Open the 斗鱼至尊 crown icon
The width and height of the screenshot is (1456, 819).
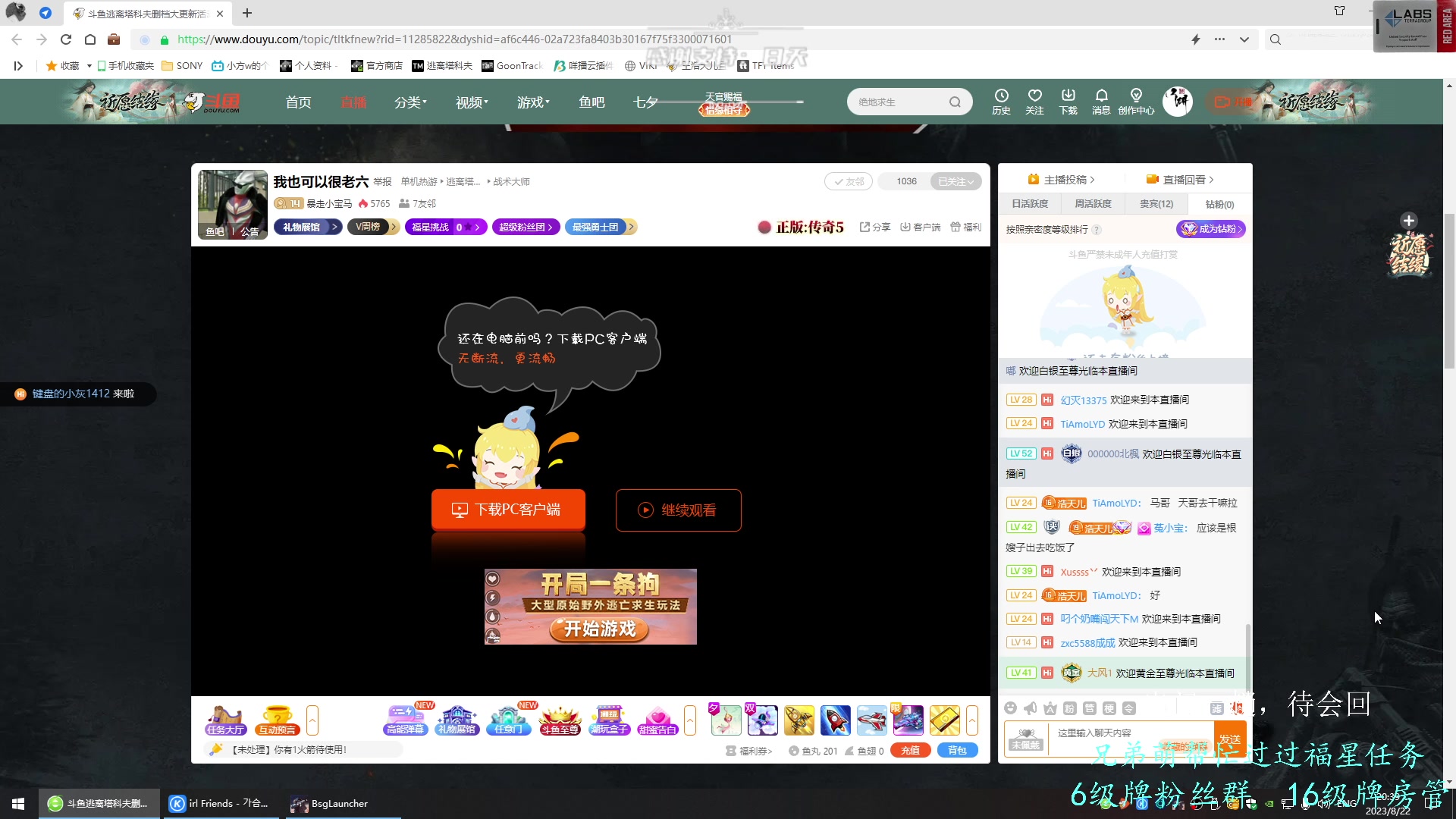point(560,720)
